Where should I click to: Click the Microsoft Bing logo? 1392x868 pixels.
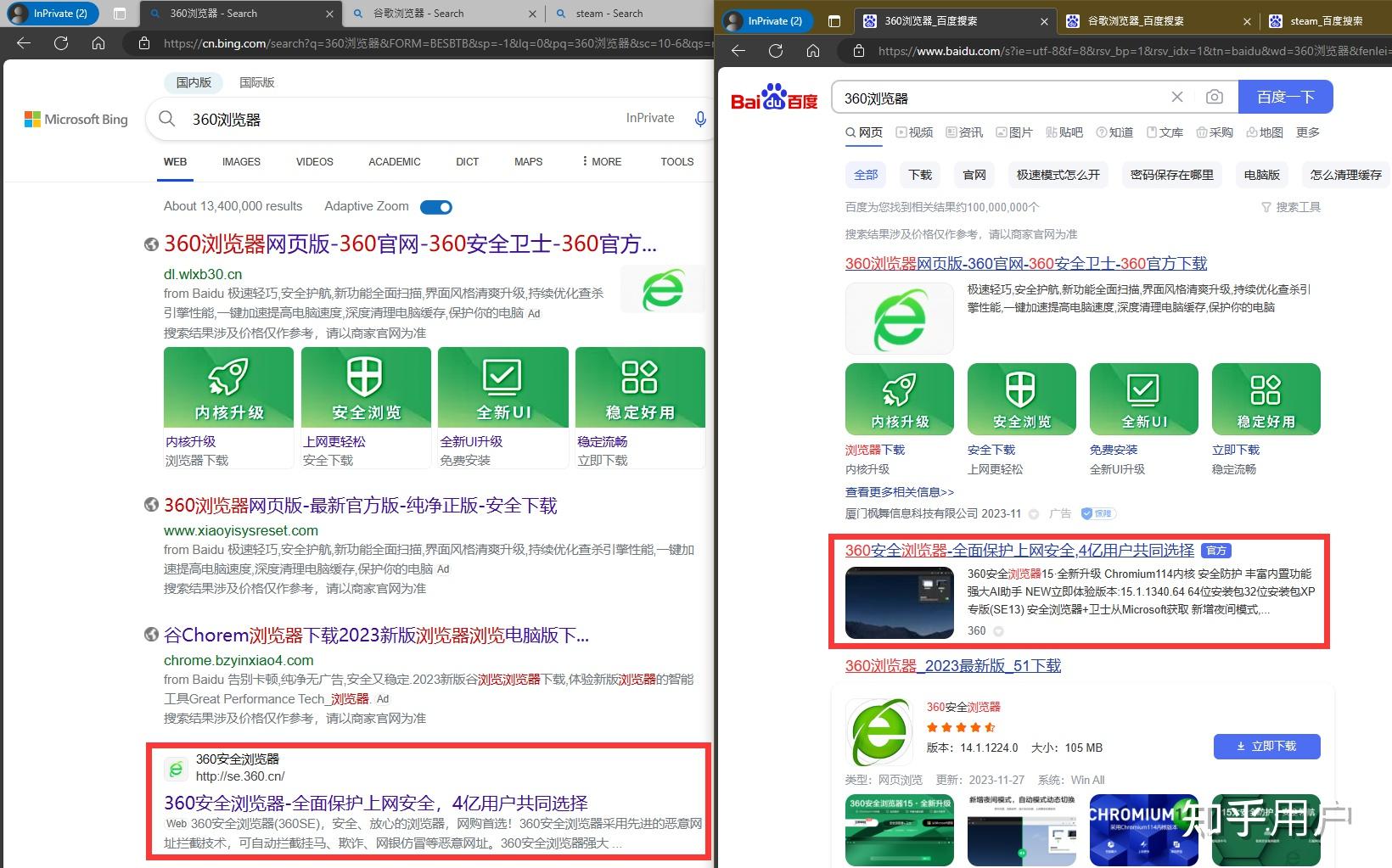(76, 120)
